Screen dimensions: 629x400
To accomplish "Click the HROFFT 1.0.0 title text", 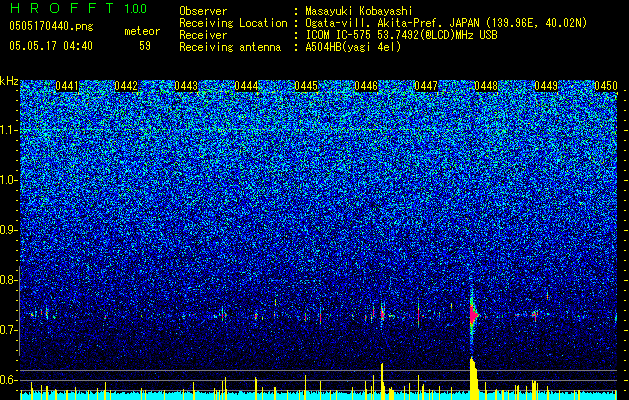I will click(x=78, y=8).
